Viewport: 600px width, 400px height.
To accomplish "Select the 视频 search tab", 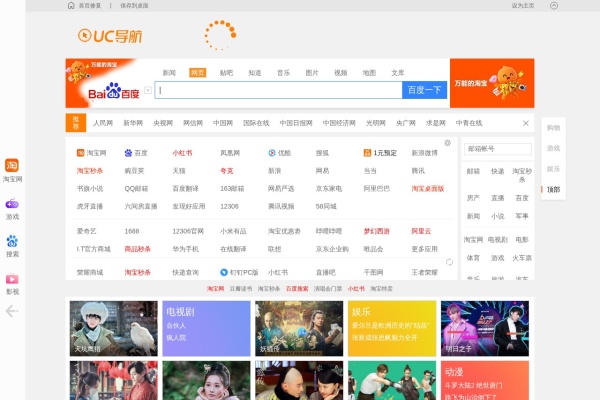I will [x=341, y=73].
